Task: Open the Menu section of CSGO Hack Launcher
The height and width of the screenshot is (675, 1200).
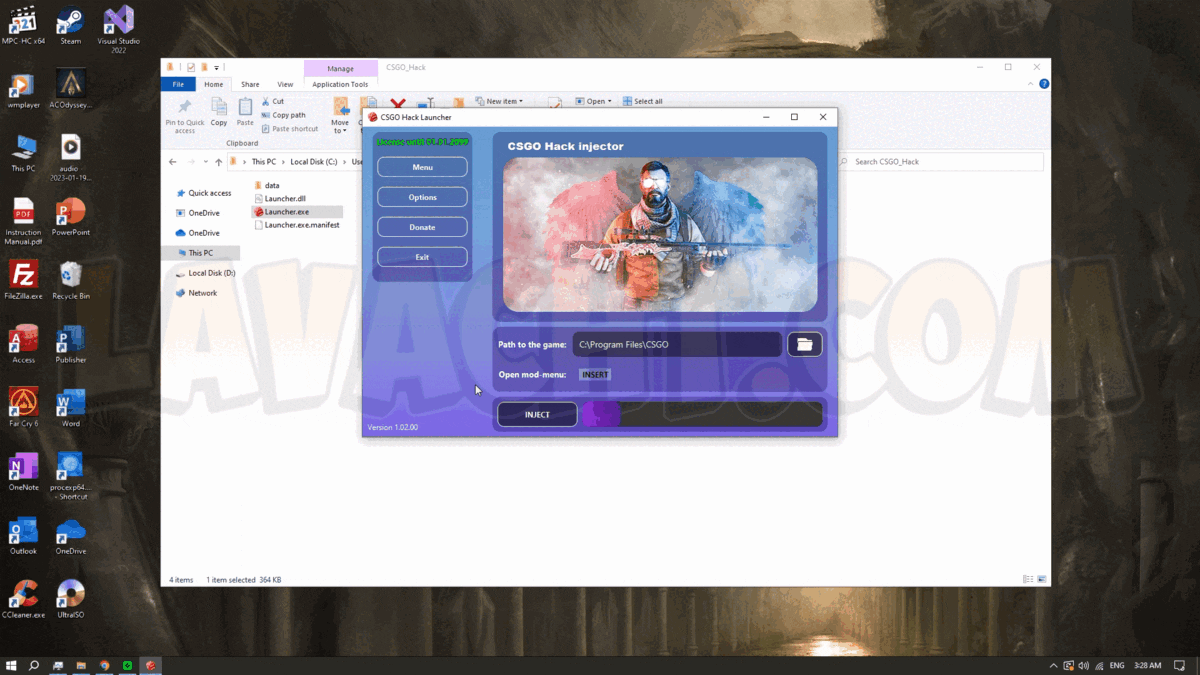Action: click(x=422, y=167)
